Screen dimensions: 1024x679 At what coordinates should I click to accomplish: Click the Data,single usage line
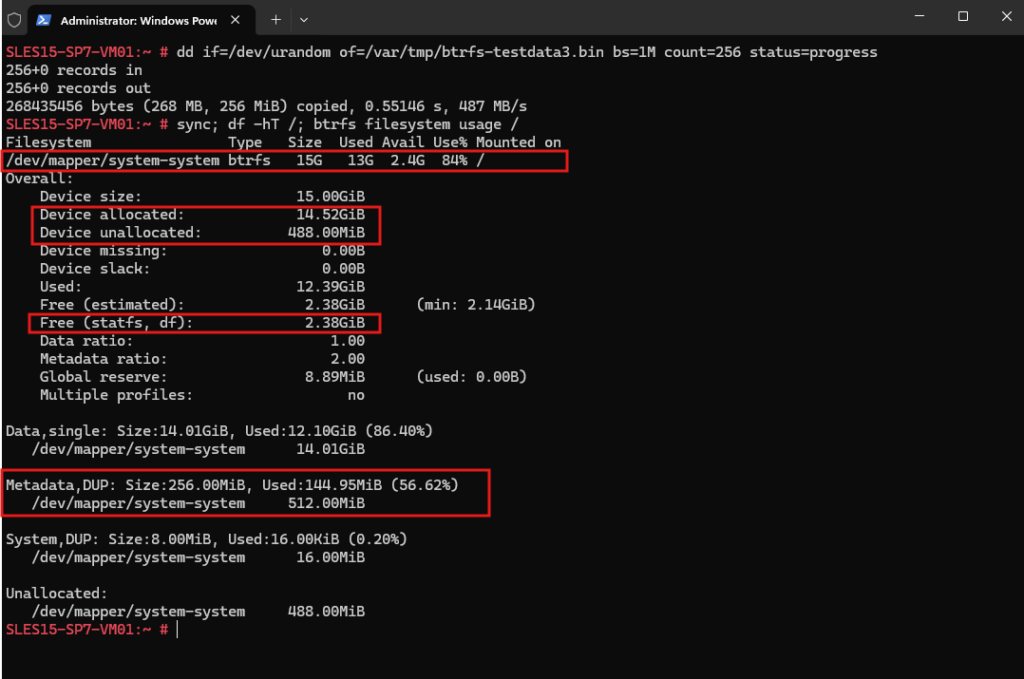click(x=219, y=431)
